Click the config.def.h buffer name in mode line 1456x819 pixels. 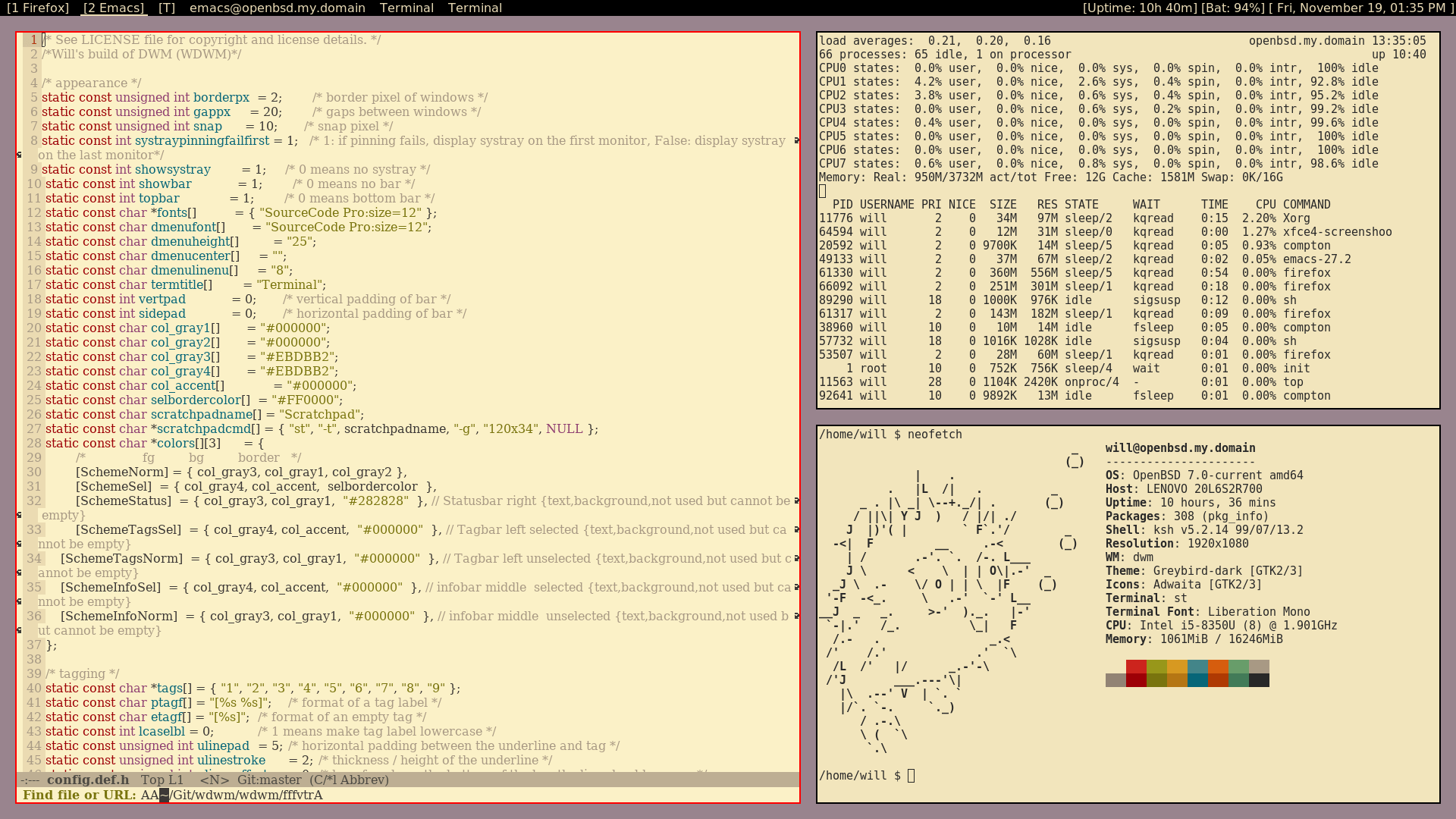tap(88, 780)
